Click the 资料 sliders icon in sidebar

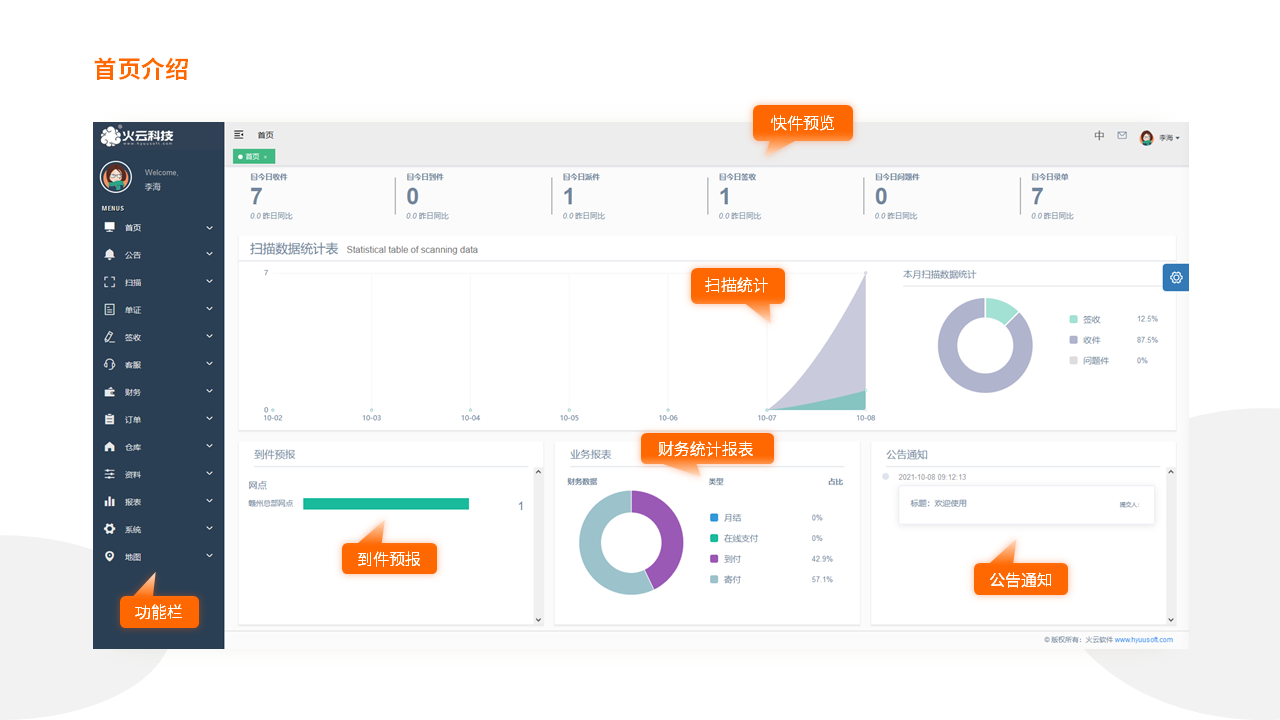tap(110, 474)
